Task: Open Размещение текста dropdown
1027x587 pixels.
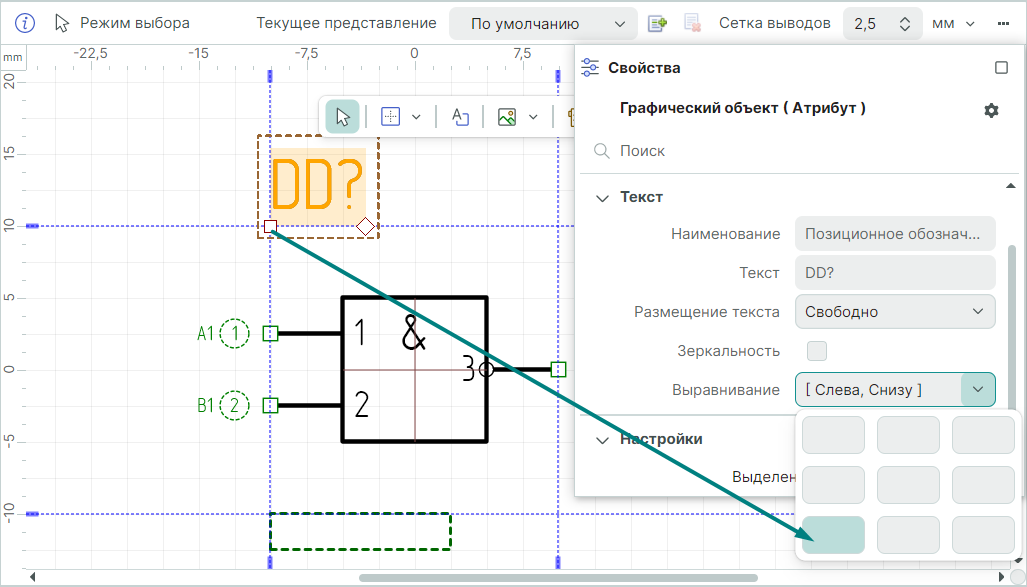Action: click(x=895, y=312)
